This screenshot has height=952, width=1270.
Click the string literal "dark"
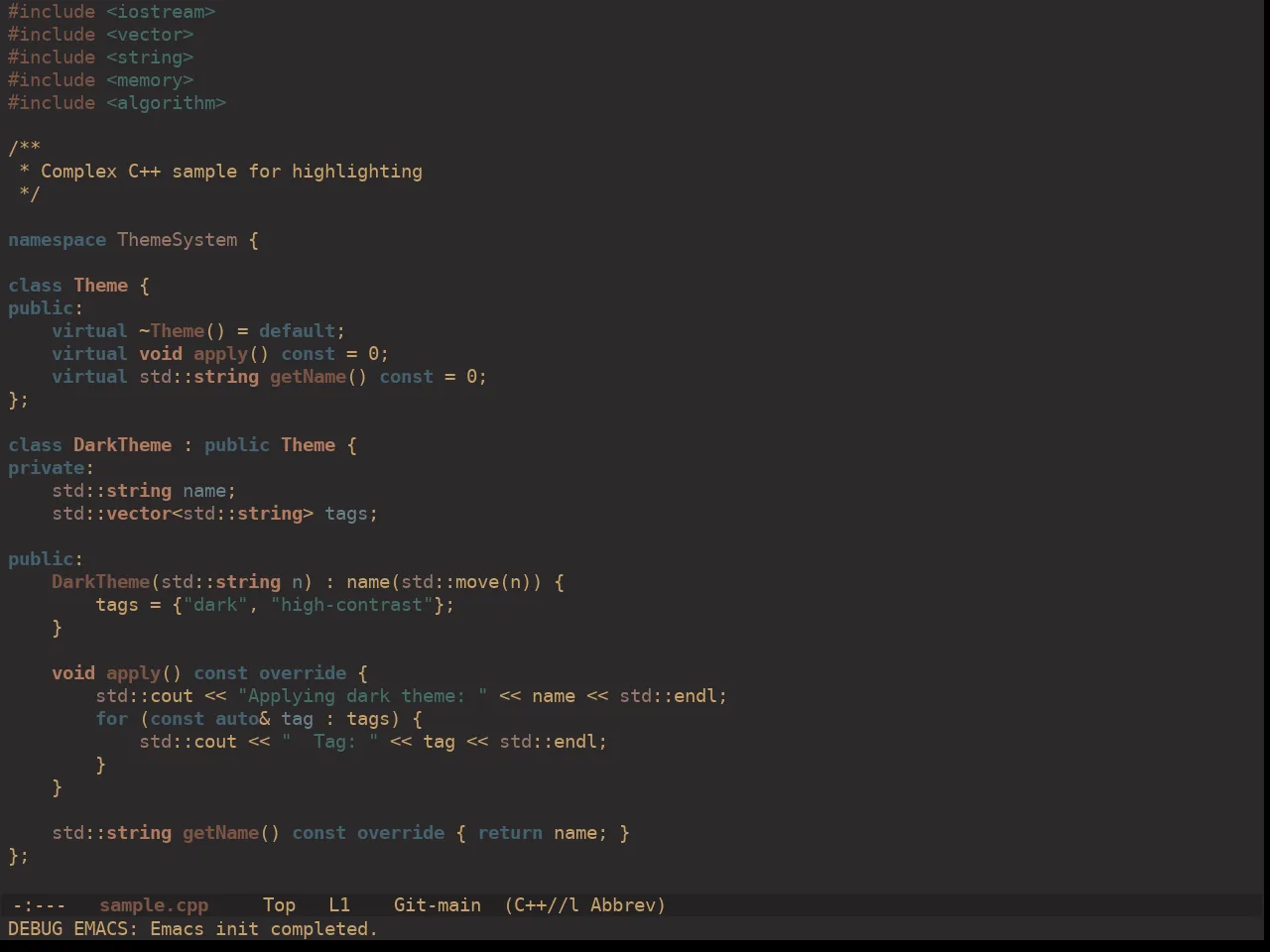click(215, 605)
